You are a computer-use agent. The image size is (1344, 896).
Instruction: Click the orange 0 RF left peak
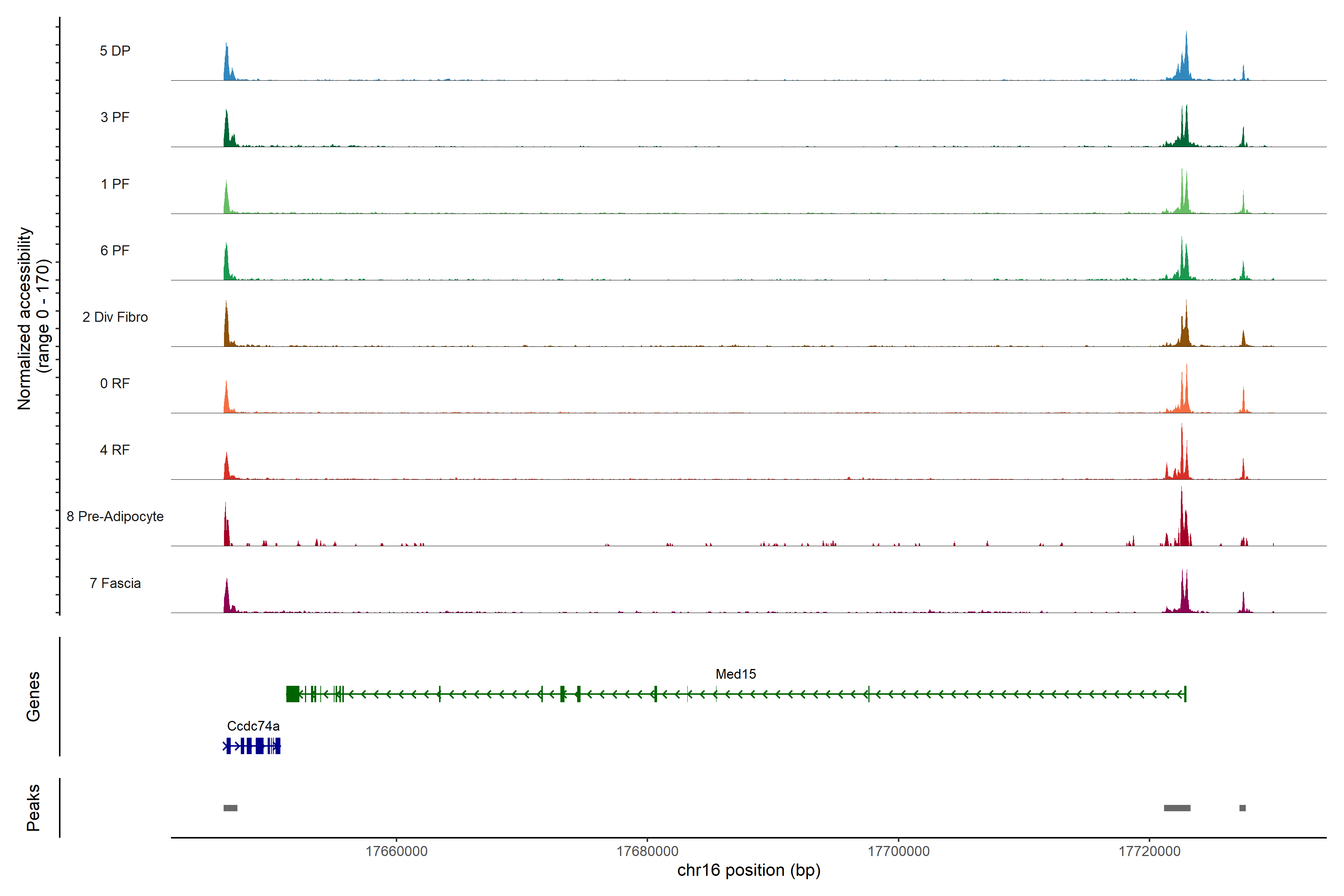(x=226, y=400)
